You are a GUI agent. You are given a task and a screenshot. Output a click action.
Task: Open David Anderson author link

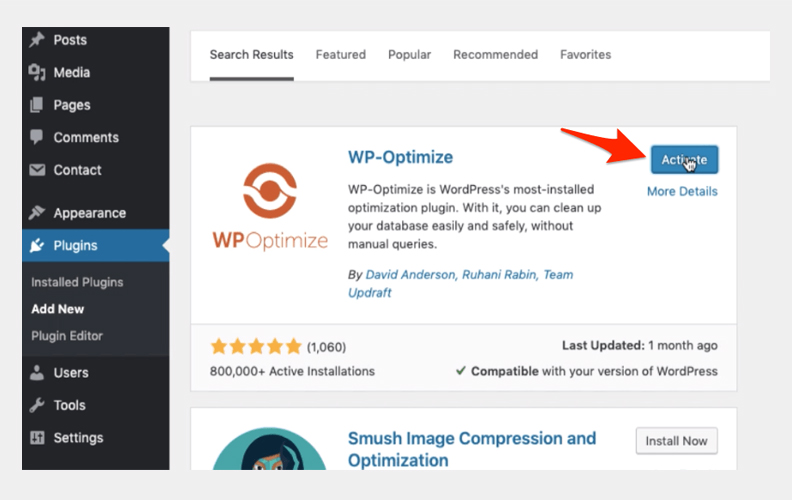pos(410,275)
